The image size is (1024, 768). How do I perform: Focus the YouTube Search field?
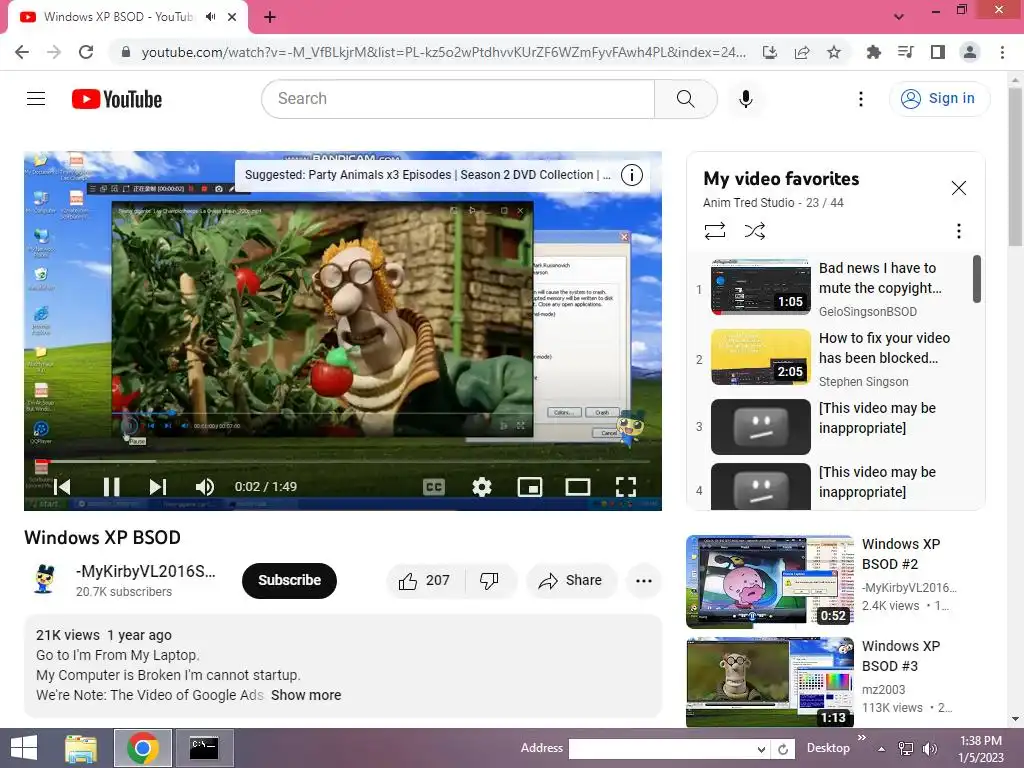coord(458,99)
